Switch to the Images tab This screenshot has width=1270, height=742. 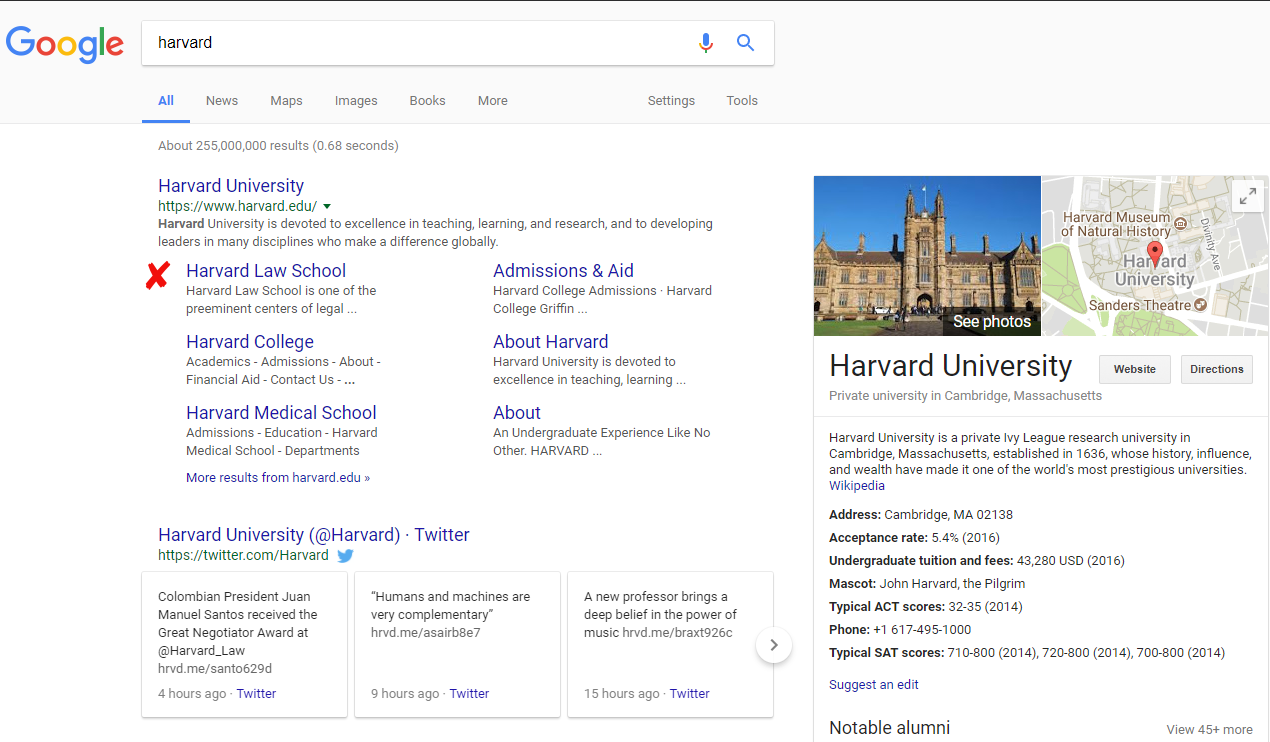[356, 101]
